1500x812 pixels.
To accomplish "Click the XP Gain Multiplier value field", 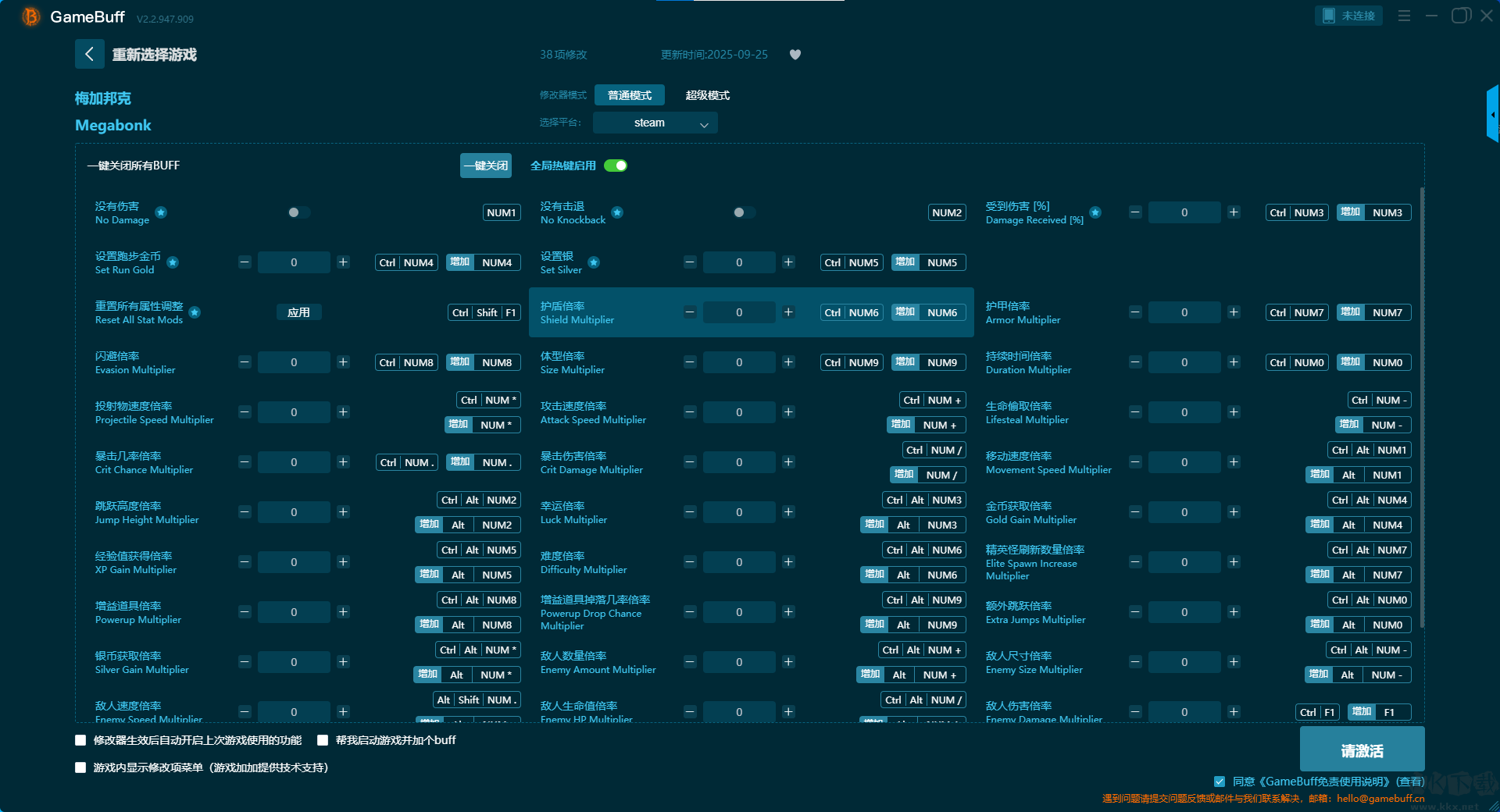I will [x=294, y=562].
